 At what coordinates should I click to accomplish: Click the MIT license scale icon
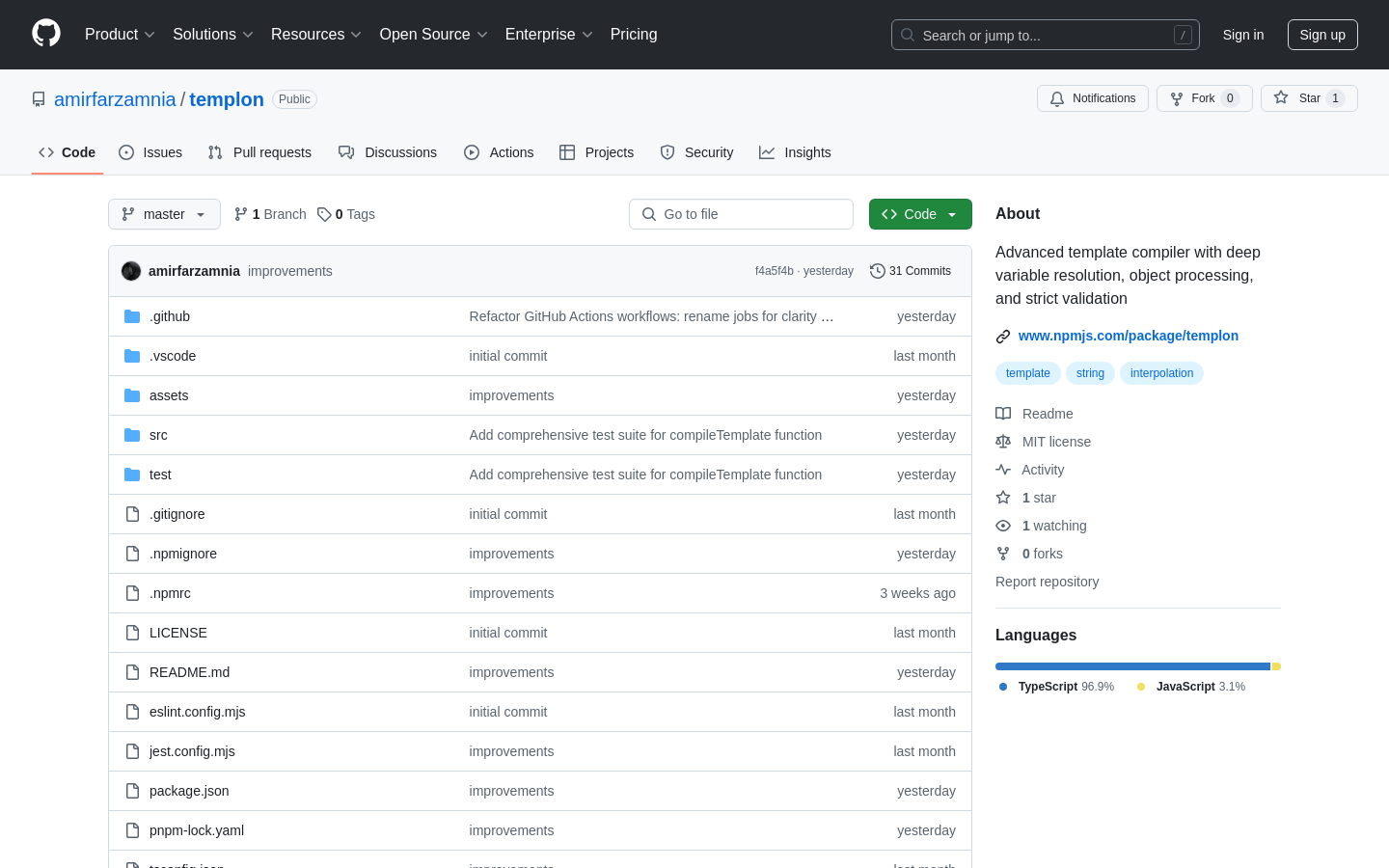1003,442
